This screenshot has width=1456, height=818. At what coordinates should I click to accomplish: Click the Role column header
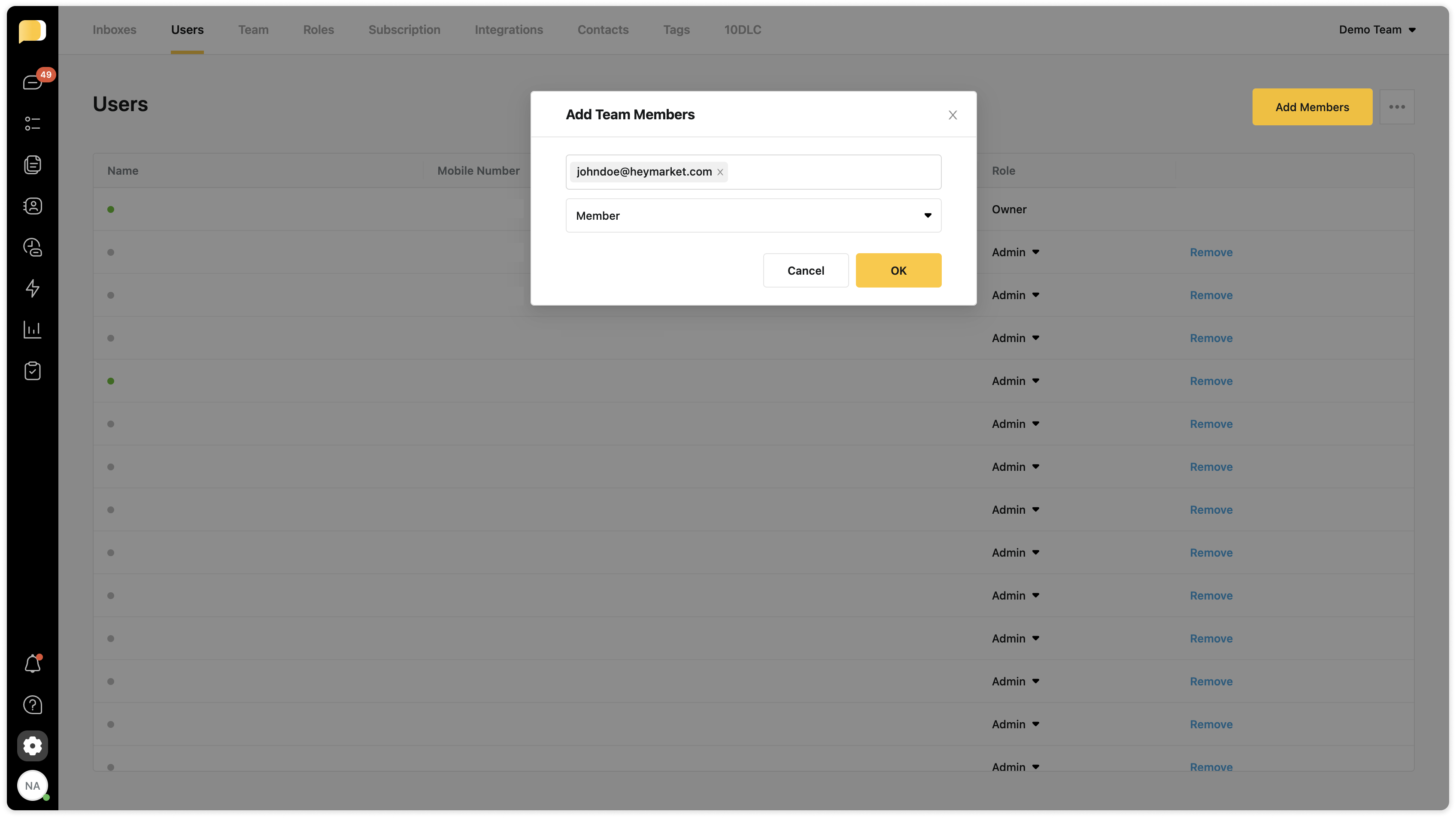[1003, 171]
